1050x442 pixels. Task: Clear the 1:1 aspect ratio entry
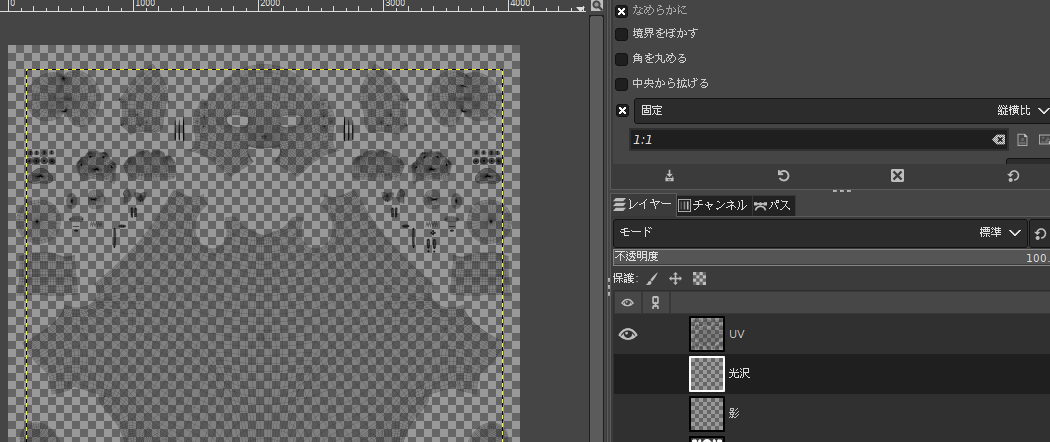tap(998, 140)
